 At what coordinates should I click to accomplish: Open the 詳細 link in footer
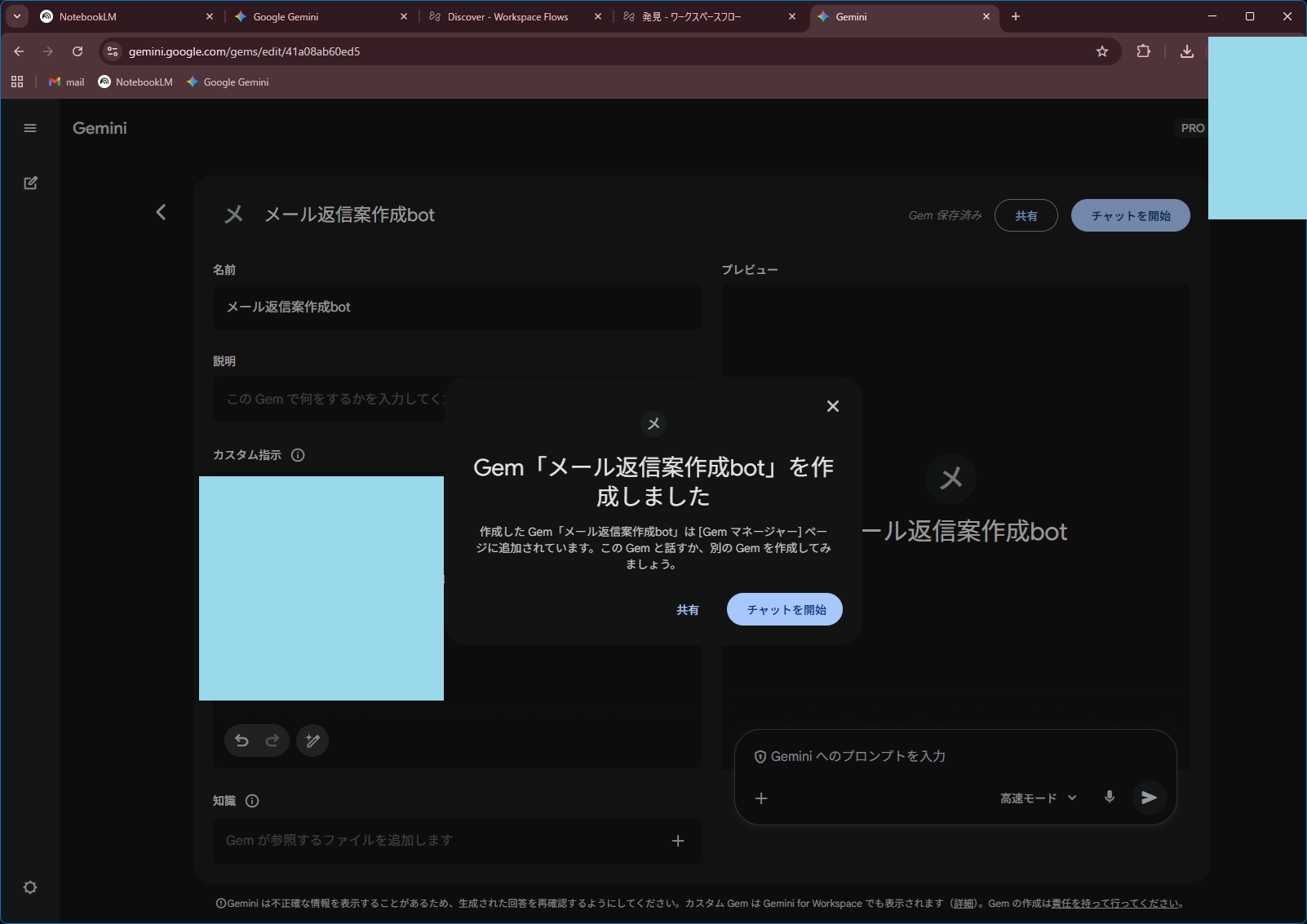coord(964,904)
